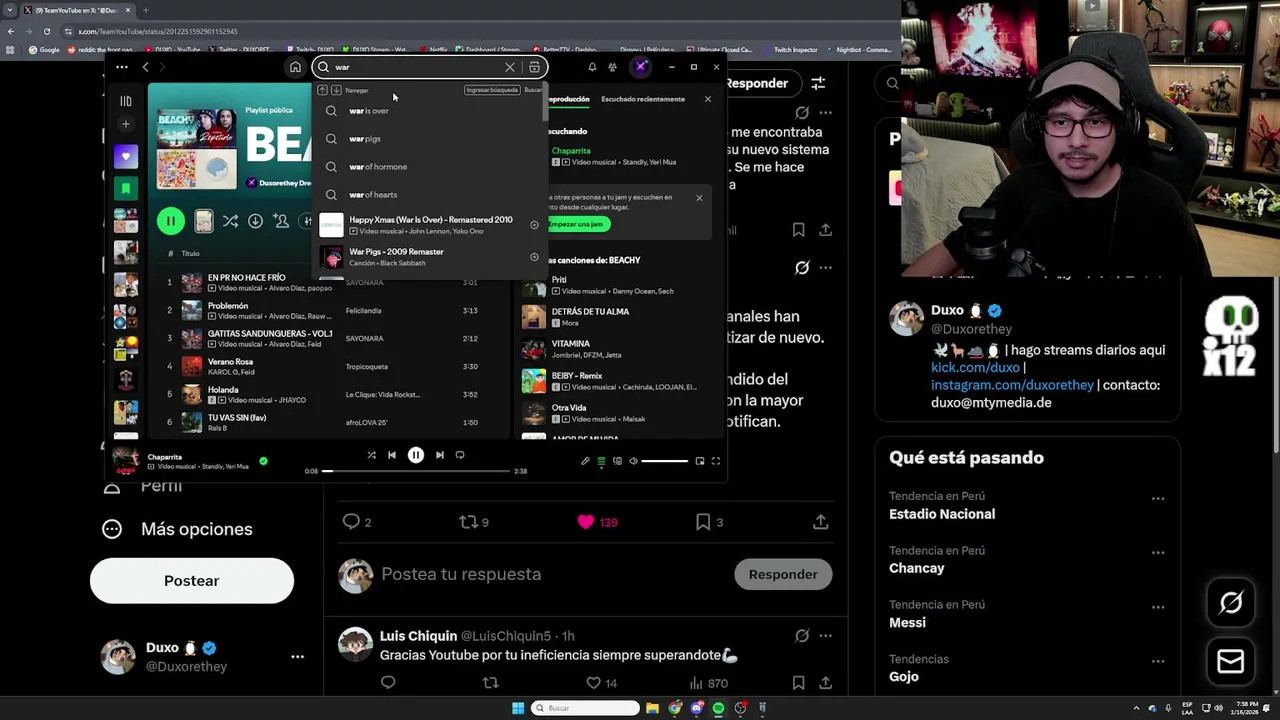This screenshot has width=1280, height=720.
Task: Close the Spotify queue panel
Action: click(x=708, y=99)
